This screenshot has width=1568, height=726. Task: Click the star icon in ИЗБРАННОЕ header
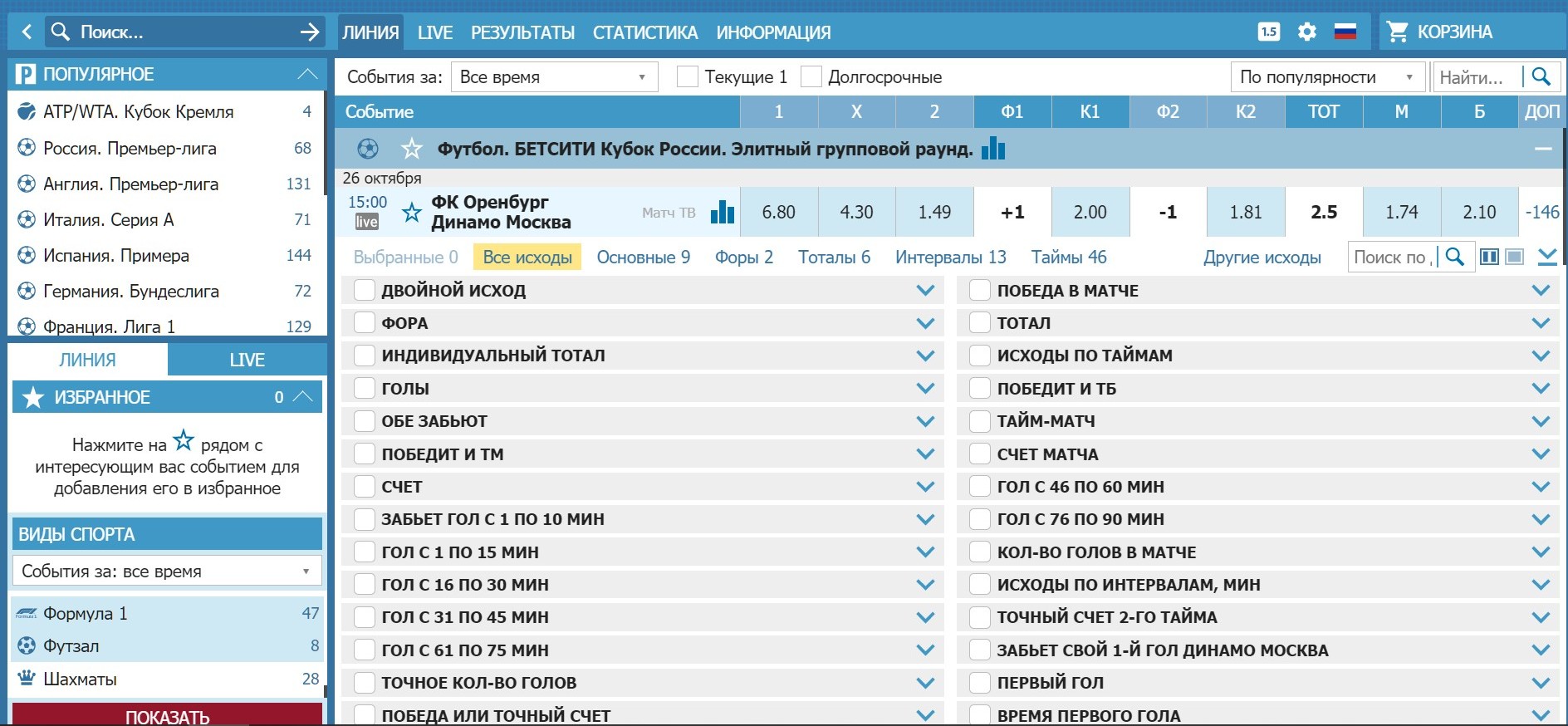tap(32, 397)
